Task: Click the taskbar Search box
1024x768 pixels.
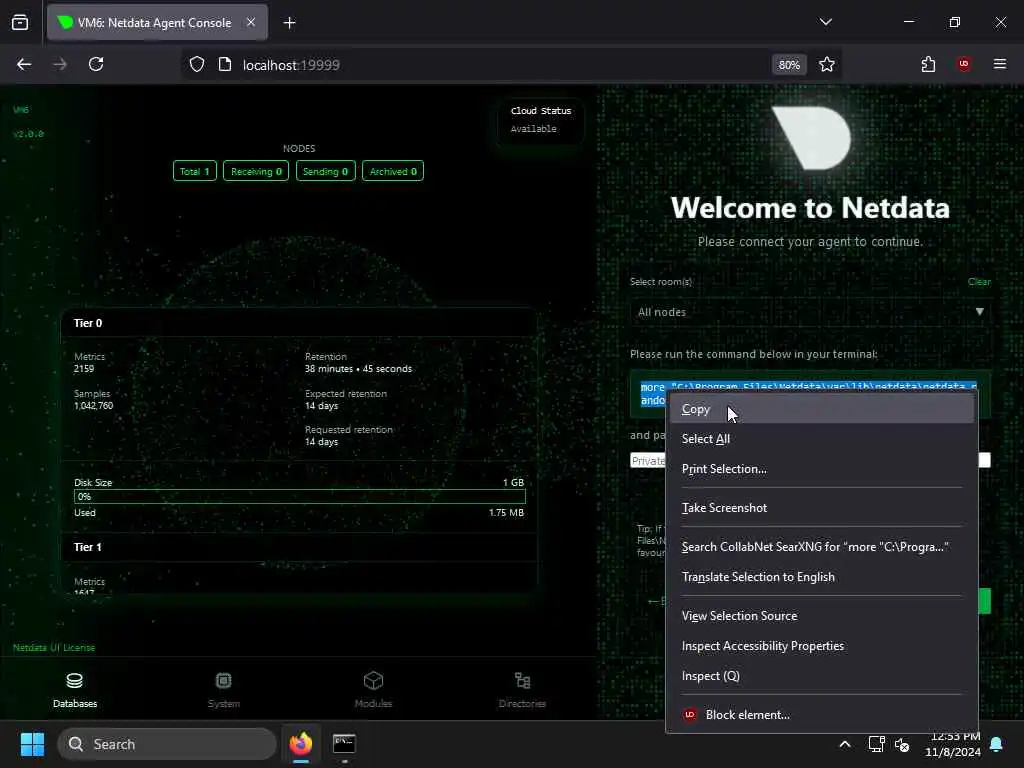Action: pyautogui.click(x=167, y=744)
